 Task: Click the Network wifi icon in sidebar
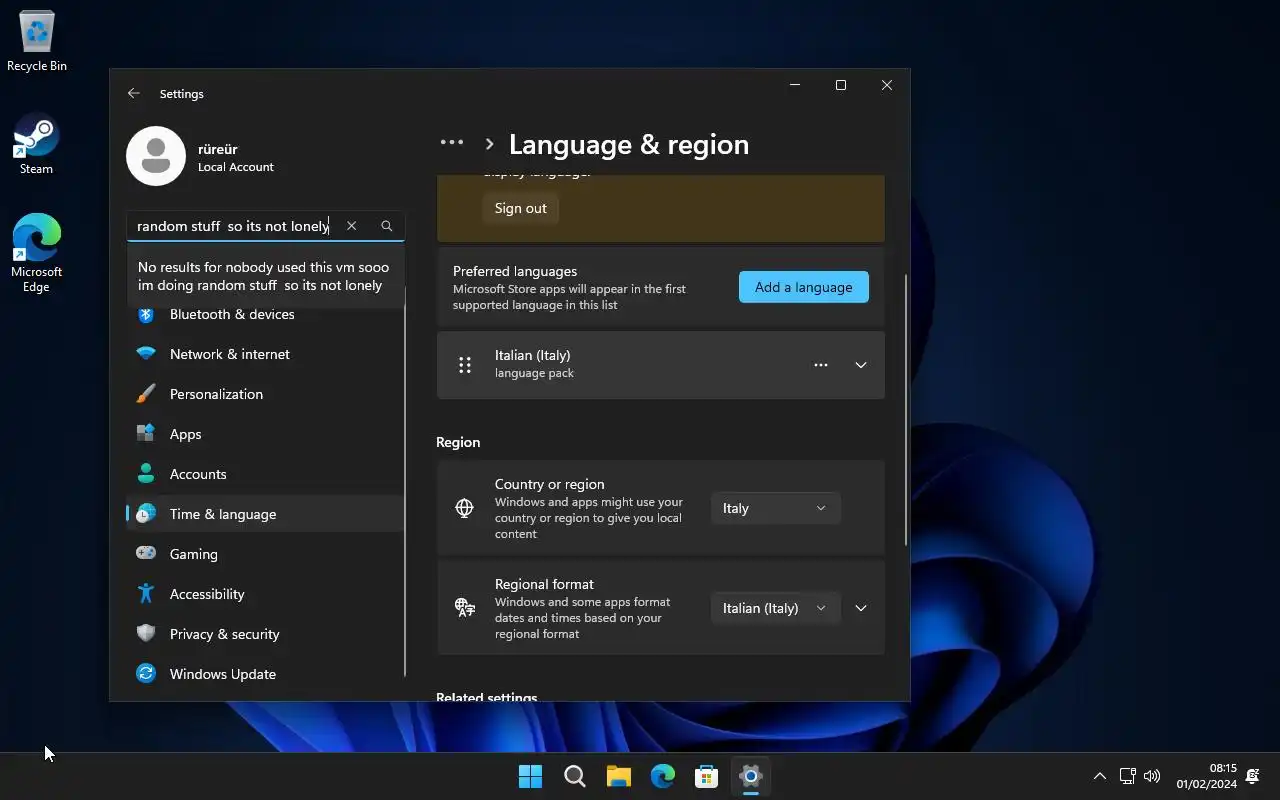(x=146, y=354)
